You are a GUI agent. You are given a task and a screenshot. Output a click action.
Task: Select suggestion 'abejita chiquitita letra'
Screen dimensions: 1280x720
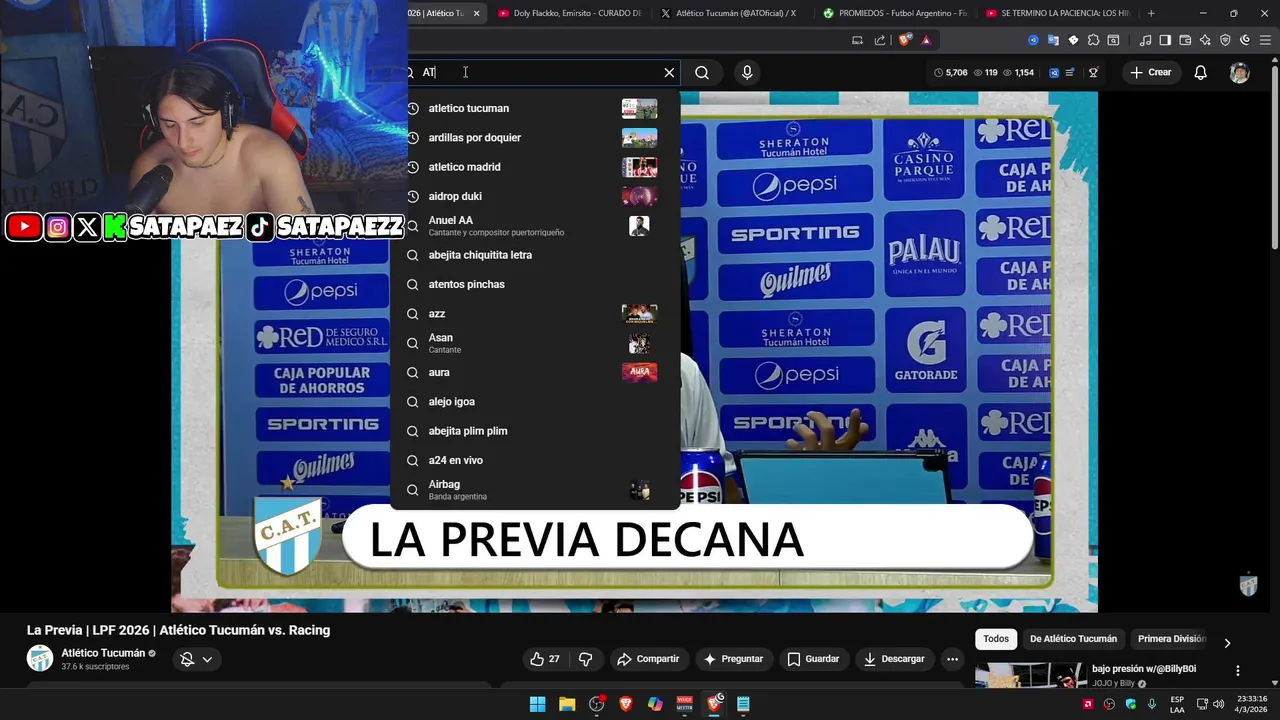pos(535,255)
